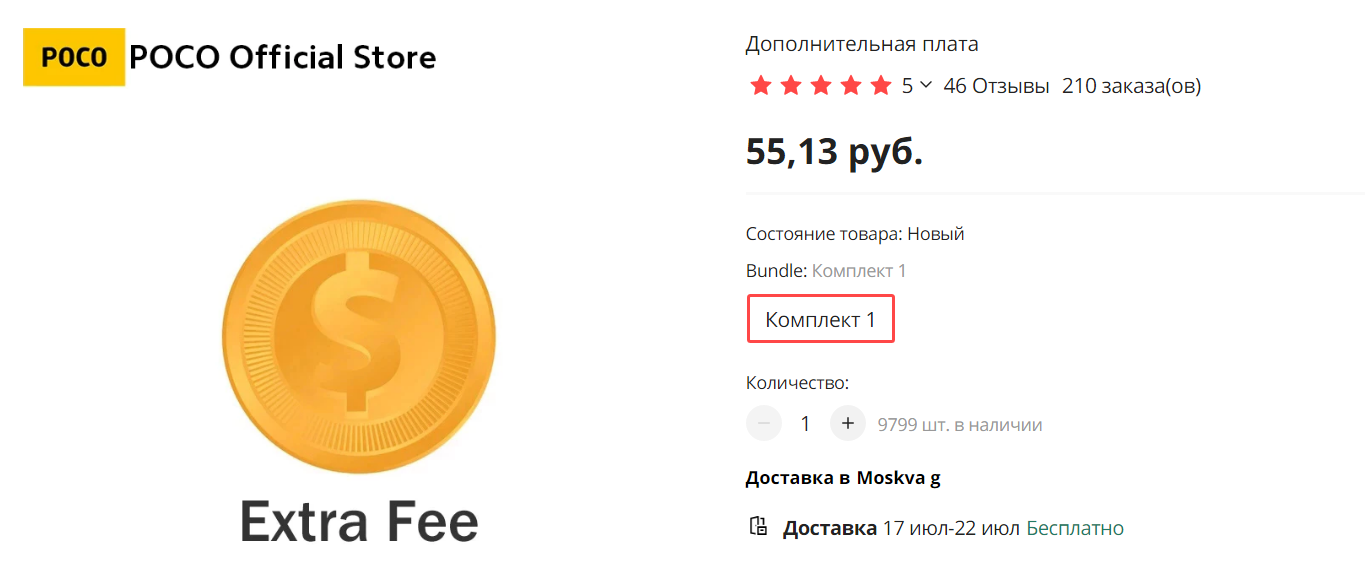
Task: Click the Доставка в Moskva g heading
Action: pos(843,477)
